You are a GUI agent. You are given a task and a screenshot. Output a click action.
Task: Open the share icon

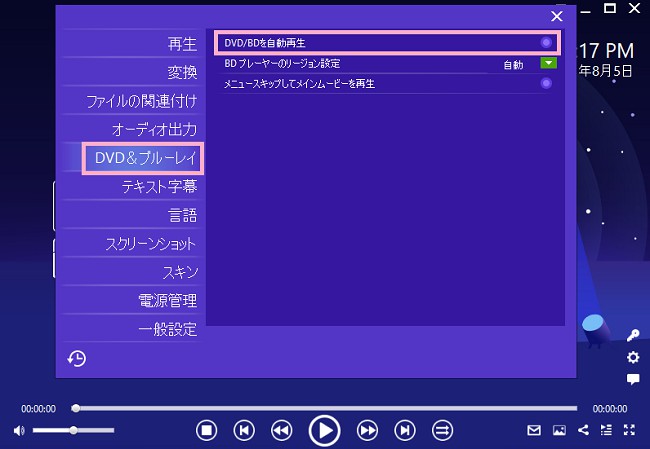click(583, 430)
